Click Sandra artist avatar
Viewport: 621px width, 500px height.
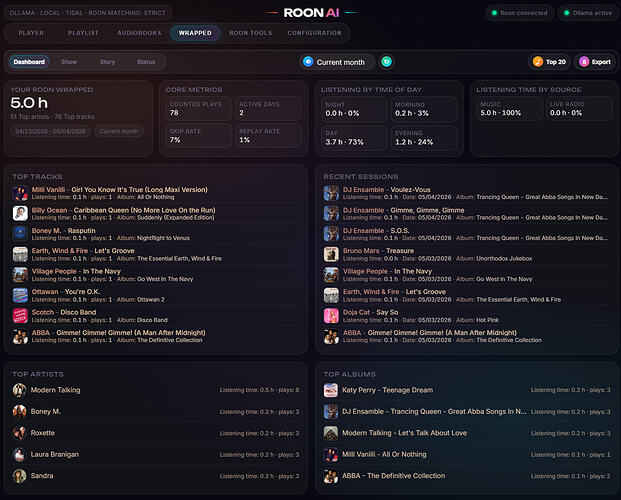pyautogui.click(x=19, y=476)
